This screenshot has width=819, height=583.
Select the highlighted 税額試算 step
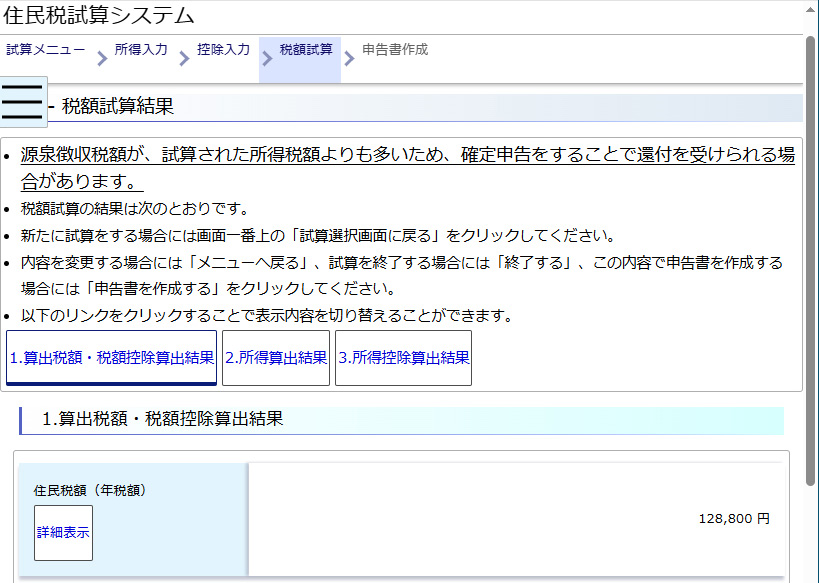[x=305, y=50]
